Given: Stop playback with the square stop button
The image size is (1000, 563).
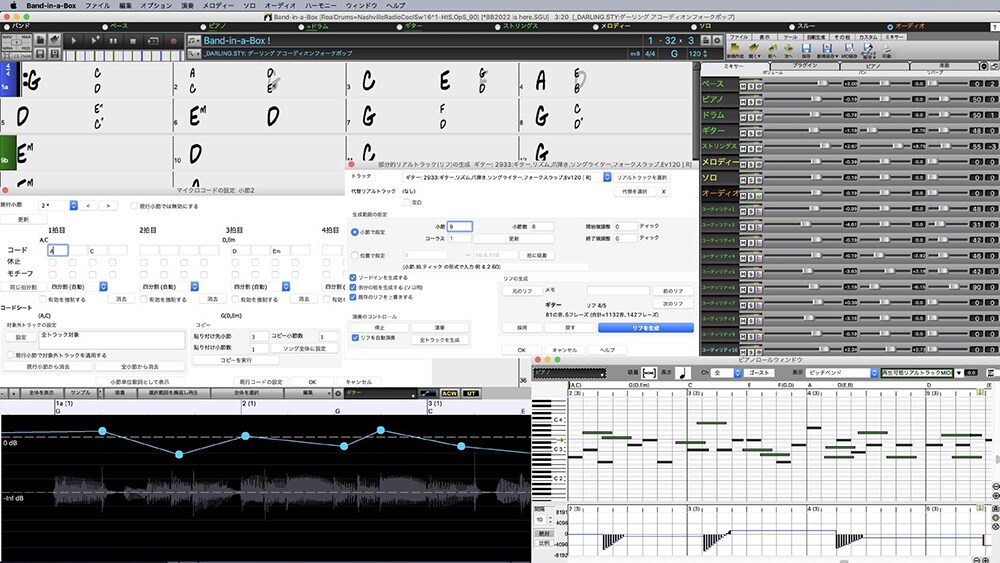Looking at the screenshot, I should 133,40.
